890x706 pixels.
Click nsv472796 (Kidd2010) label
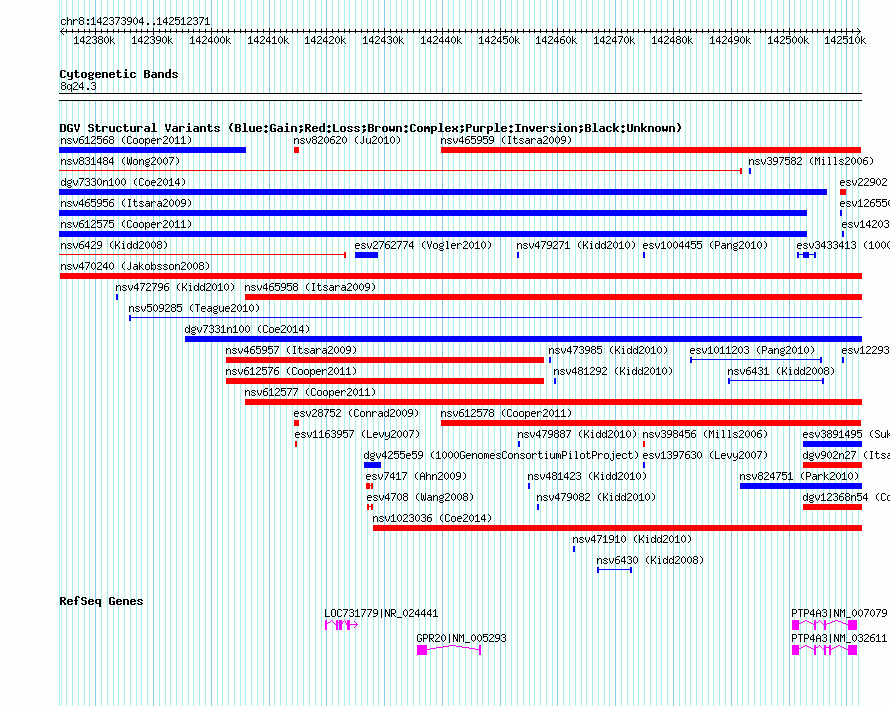coord(175,287)
